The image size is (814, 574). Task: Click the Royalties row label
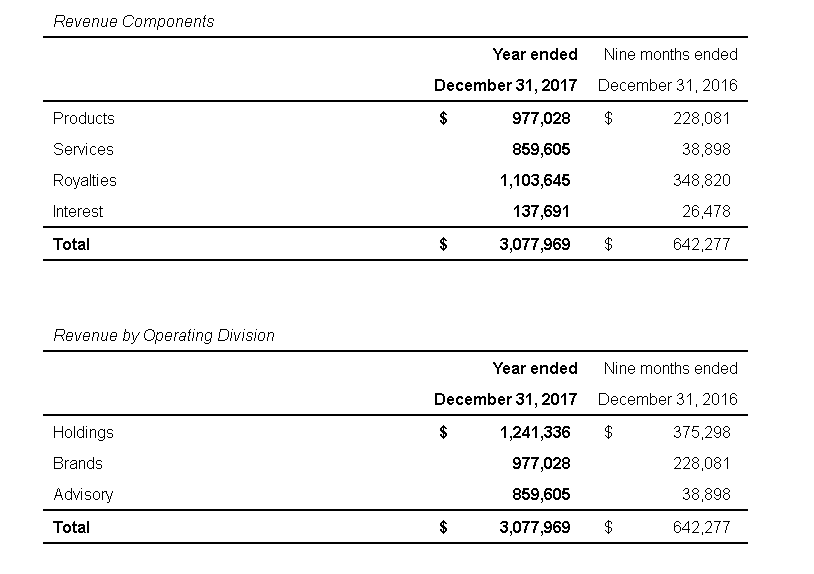[x=85, y=180]
